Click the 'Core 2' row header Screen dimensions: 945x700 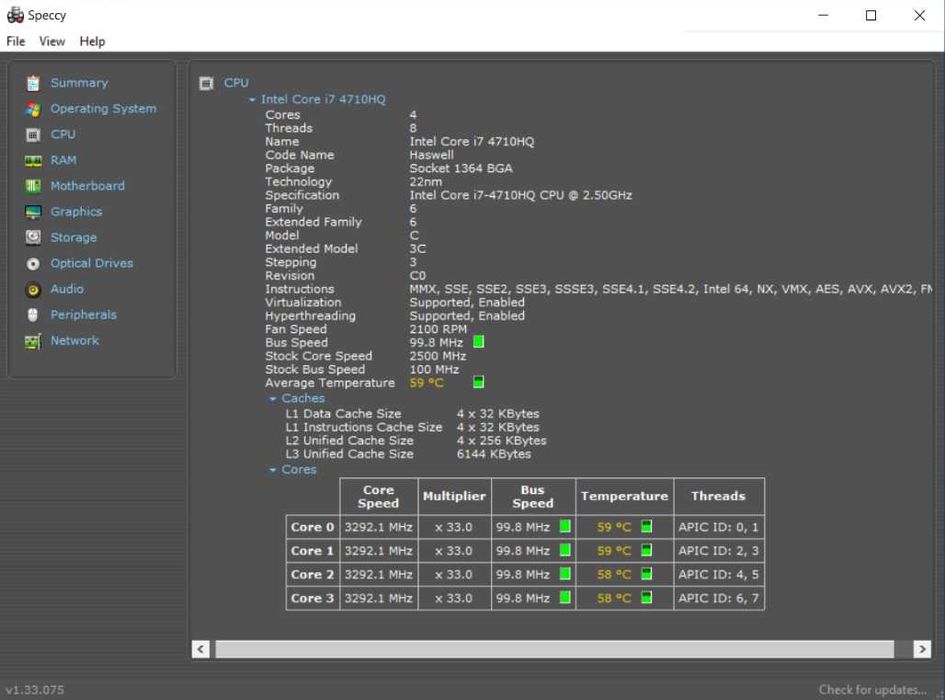pos(312,575)
